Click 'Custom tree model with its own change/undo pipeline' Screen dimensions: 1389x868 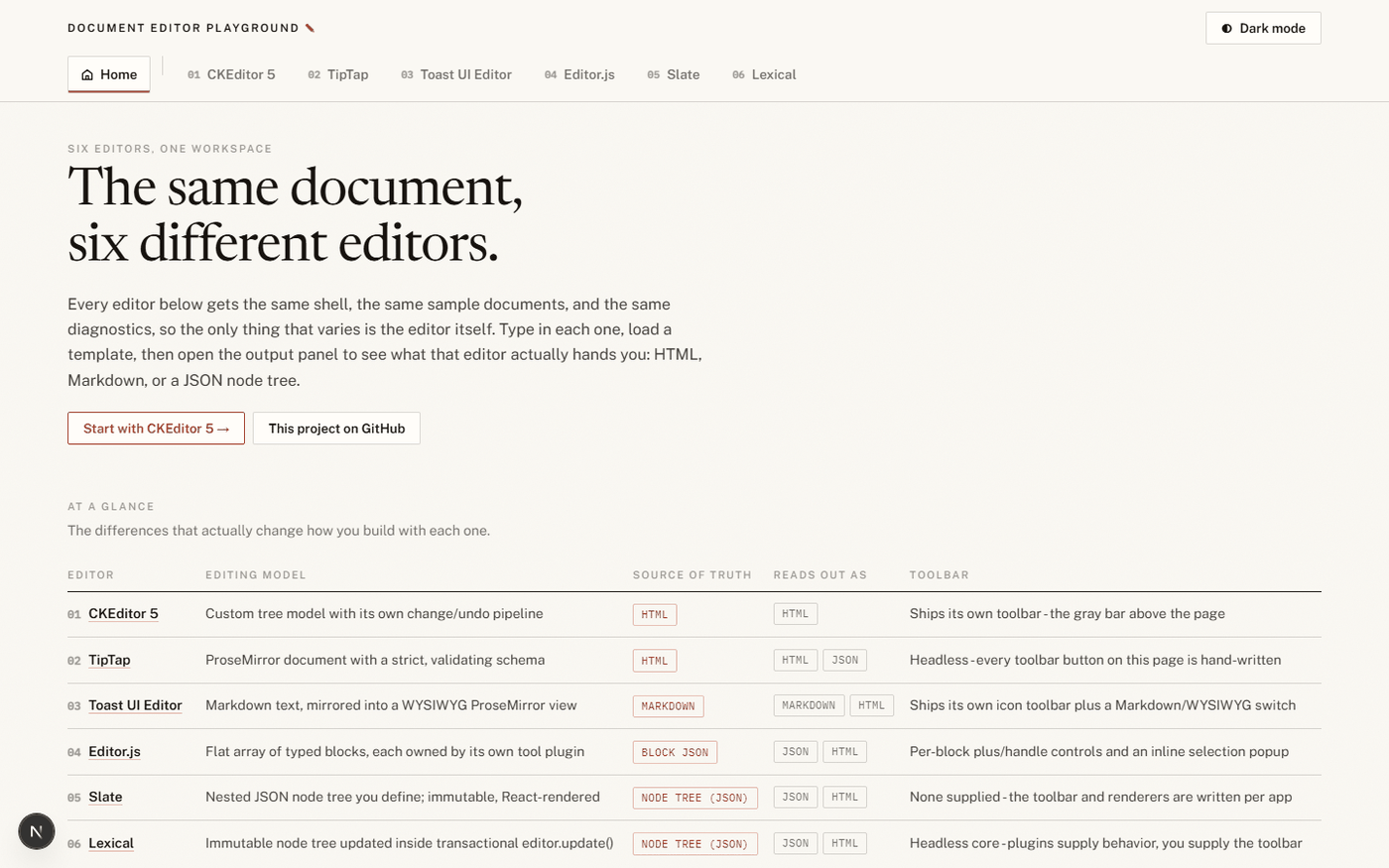[x=374, y=614]
